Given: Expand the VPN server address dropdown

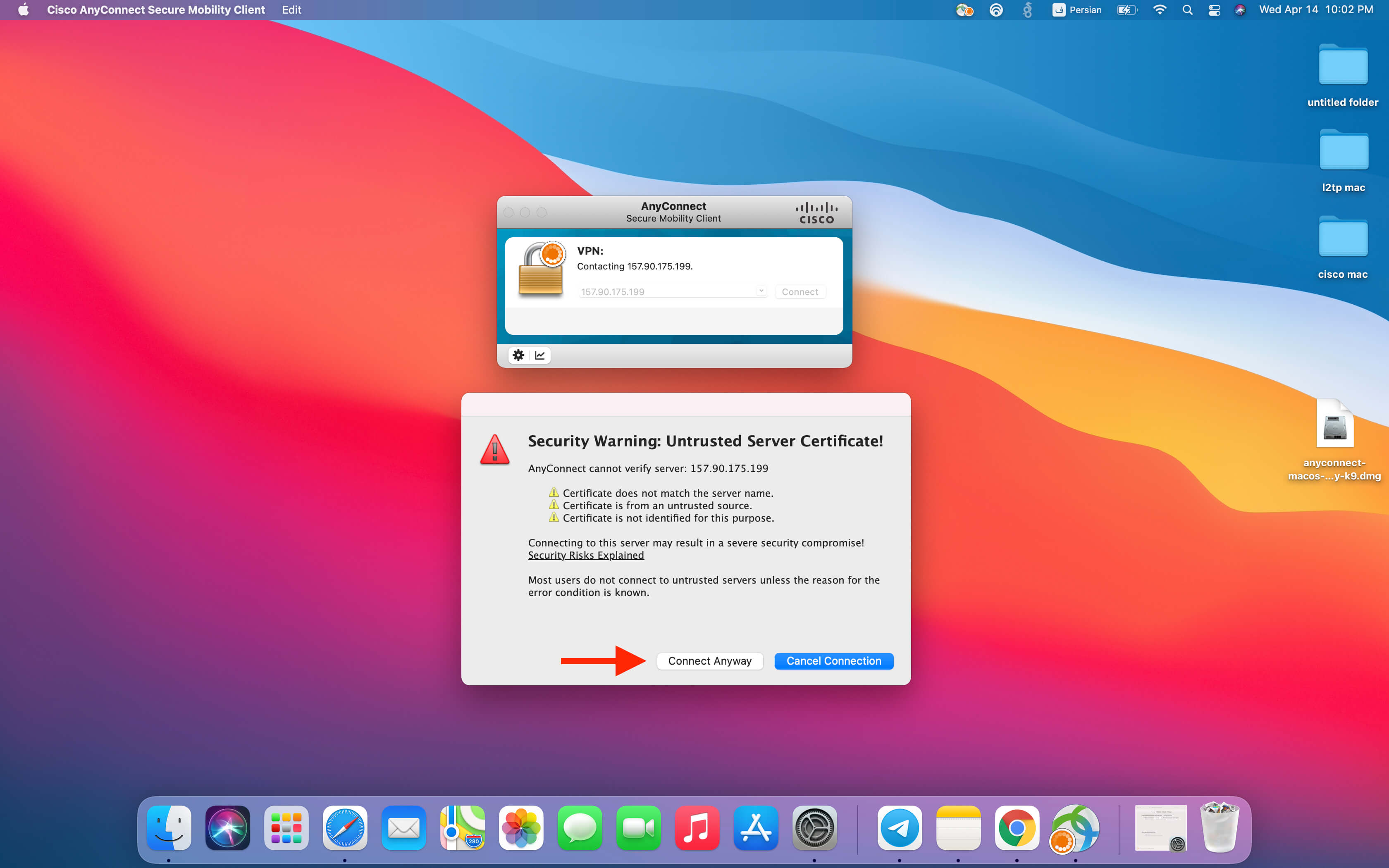Looking at the screenshot, I should pos(761,291).
